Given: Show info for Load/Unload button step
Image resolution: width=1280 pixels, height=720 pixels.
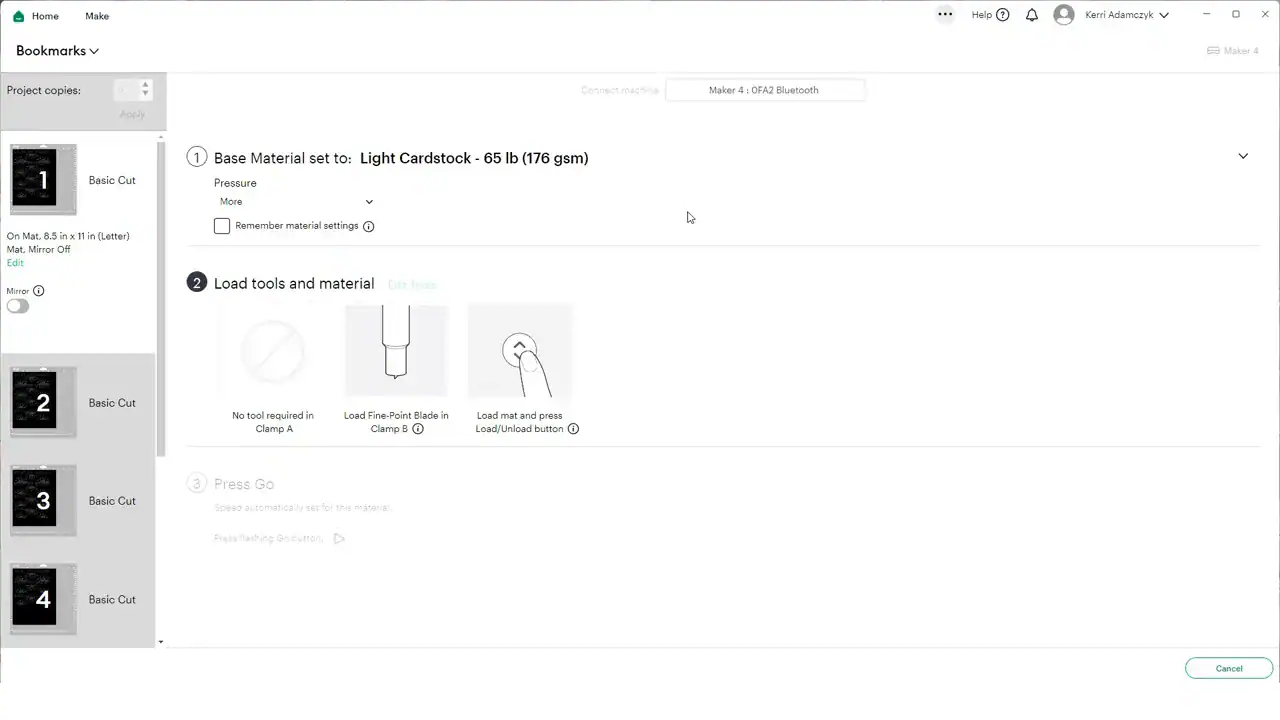Looking at the screenshot, I should point(573,429).
